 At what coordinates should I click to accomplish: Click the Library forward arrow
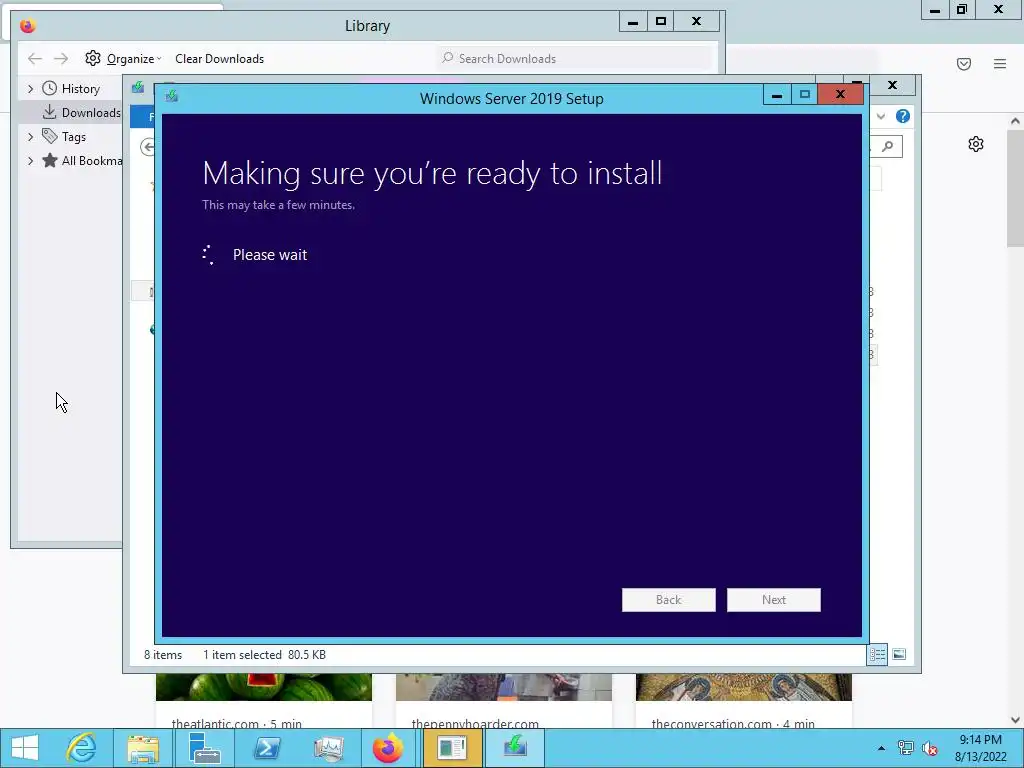coord(61,59)
